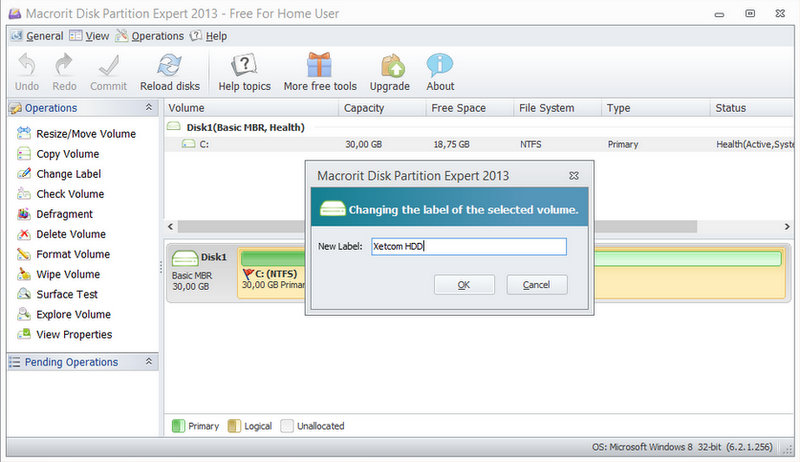800x462 pixels.
Task: Open Help topics from the toolbar
Action: 244,65
